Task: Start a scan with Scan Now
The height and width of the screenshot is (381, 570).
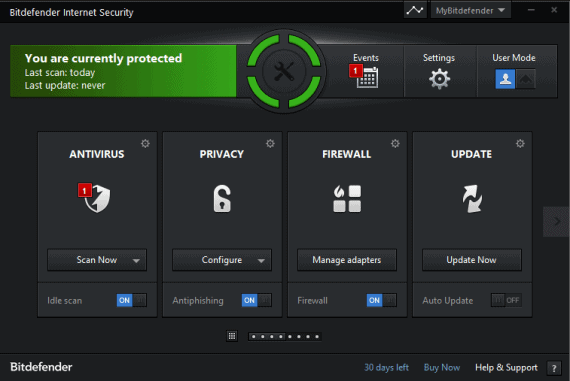Action: pyautogui.click(x=97, y=260)
